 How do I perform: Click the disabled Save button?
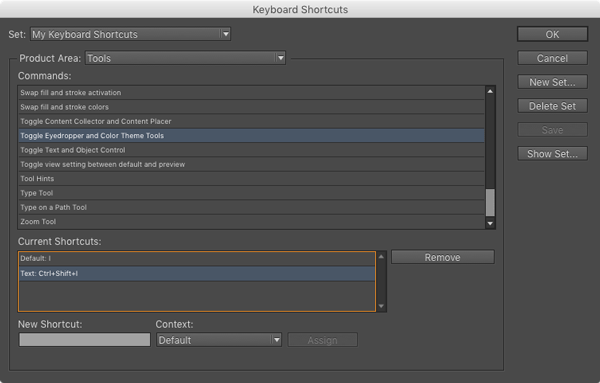point(552,130)
